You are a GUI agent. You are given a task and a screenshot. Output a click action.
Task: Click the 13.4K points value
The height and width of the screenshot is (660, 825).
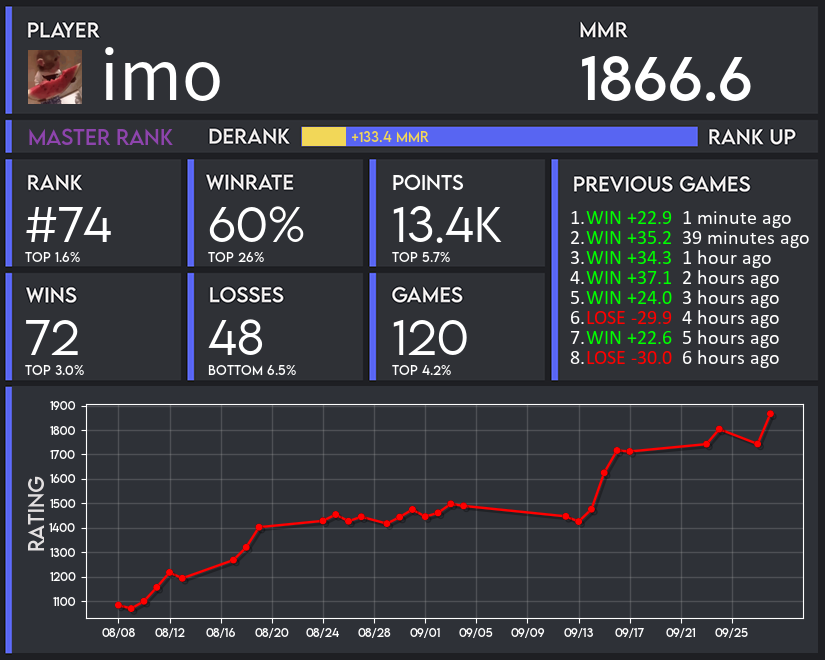[447, 225]
